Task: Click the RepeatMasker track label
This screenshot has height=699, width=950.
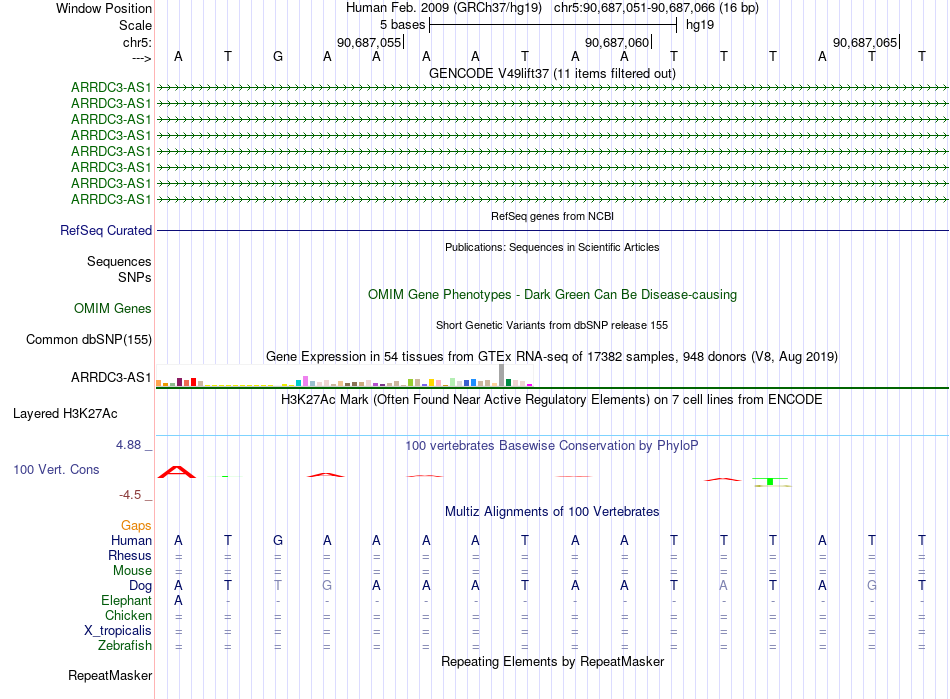Action: click(110, 675)
